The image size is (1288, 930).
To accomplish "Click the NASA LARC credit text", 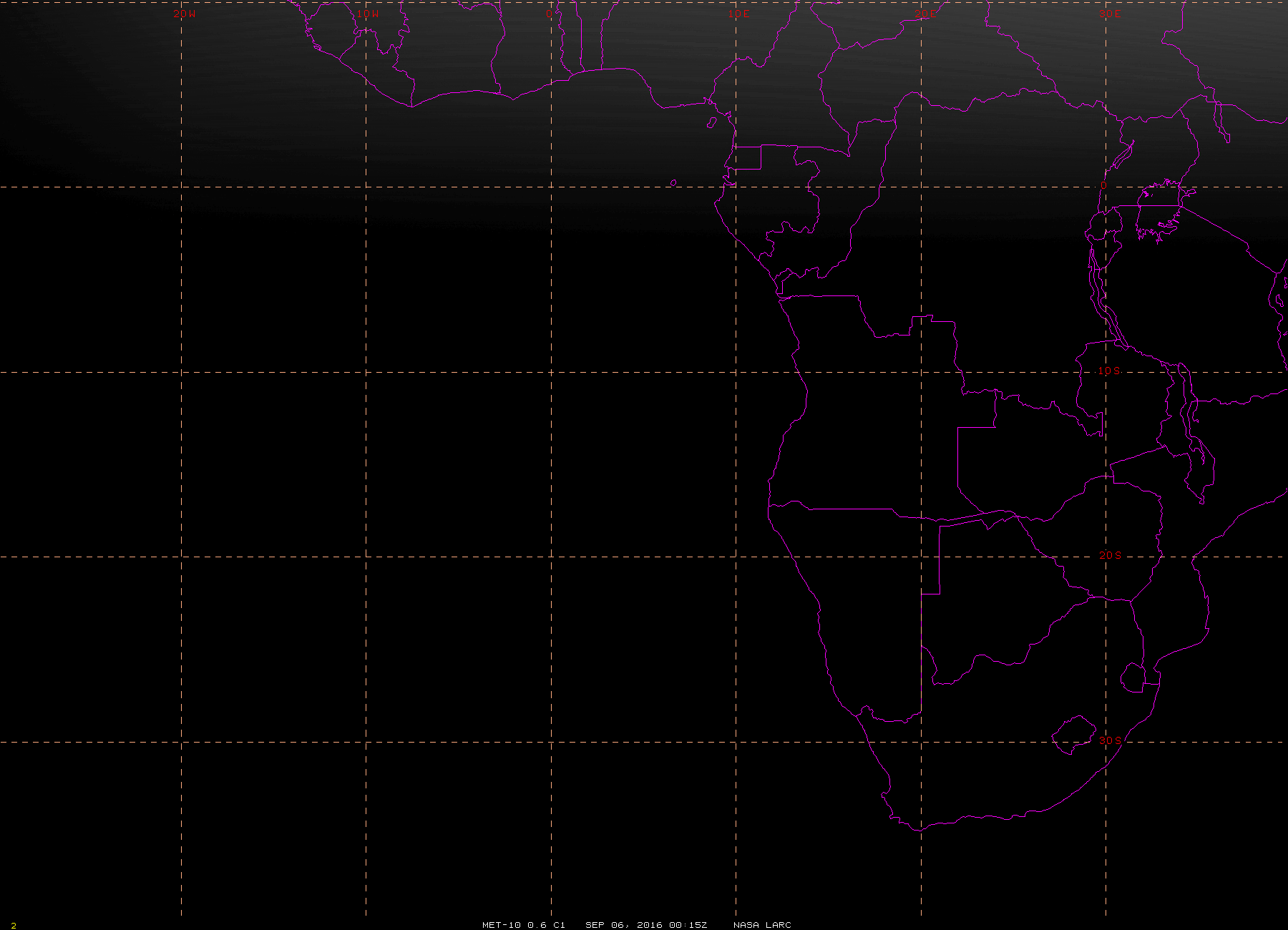I will pos(762,925).
